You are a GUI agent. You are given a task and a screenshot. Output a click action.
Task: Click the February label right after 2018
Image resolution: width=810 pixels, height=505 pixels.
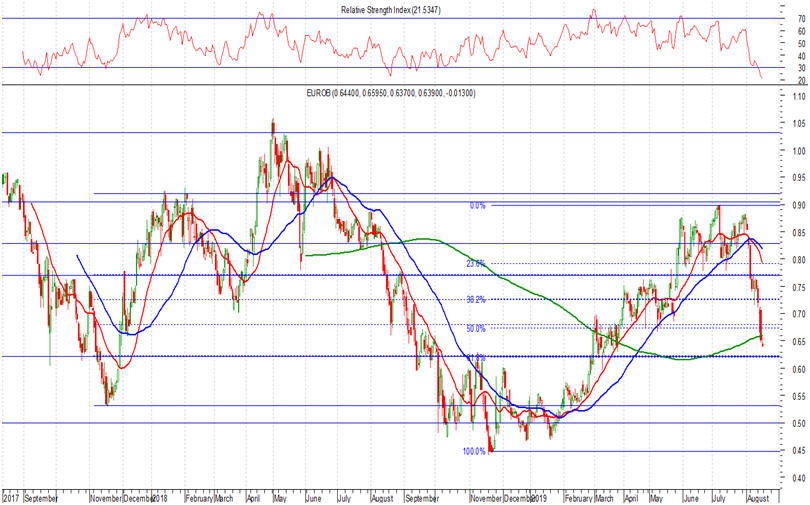(199, 499)
